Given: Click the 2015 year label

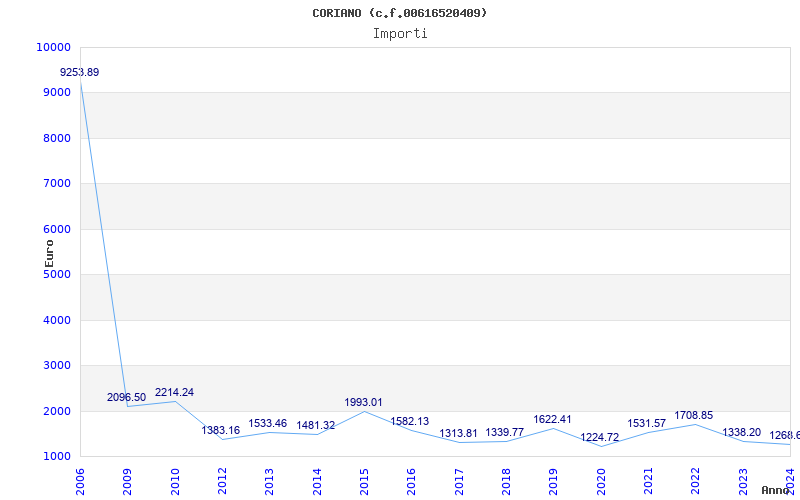Looking at the screenshot, I should [364, 482].
